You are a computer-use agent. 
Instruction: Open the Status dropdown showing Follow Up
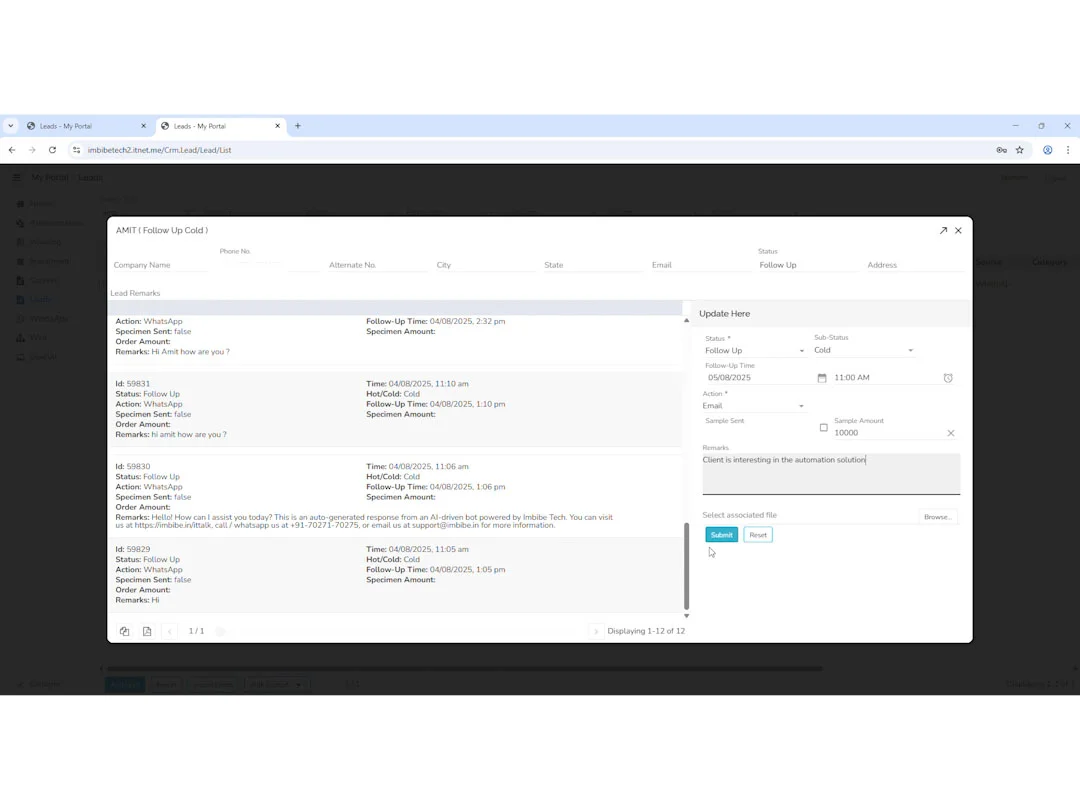[x=755, y=350]
